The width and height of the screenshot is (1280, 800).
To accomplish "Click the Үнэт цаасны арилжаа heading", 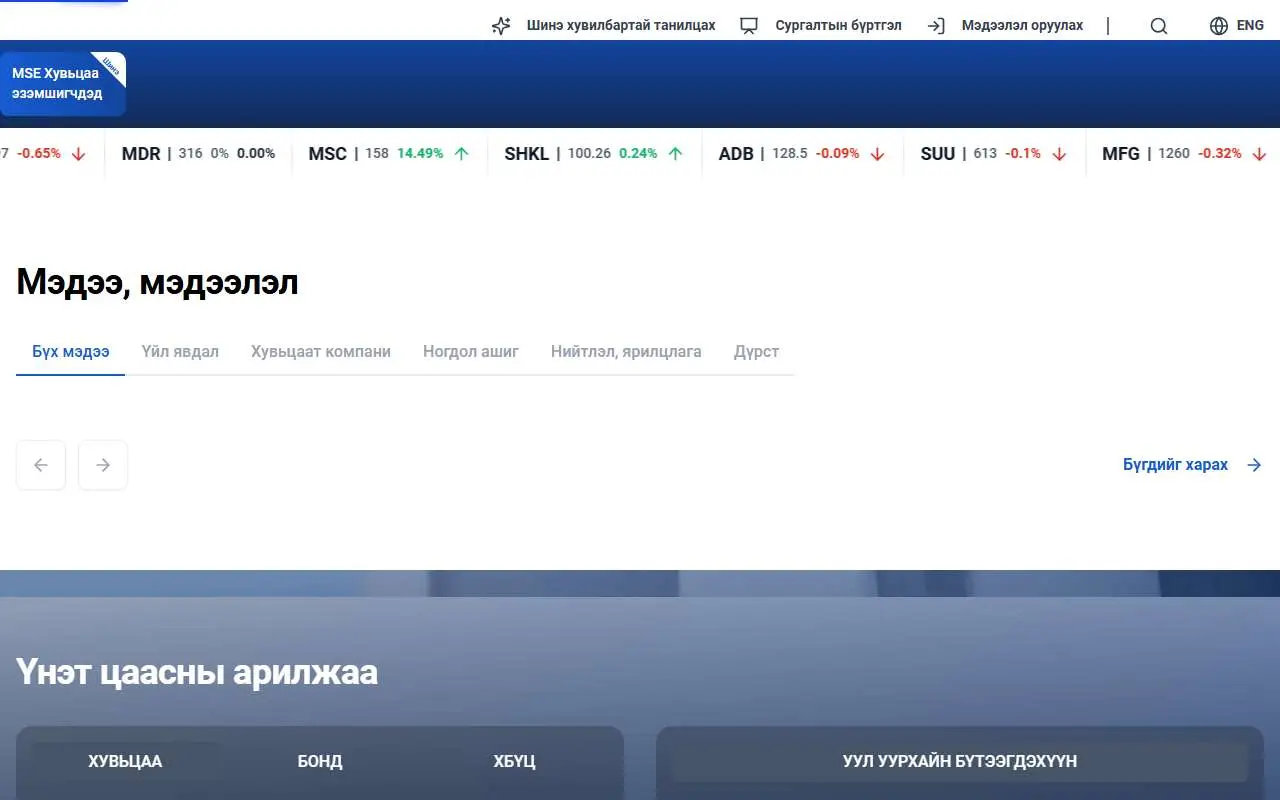I will pyautogui.click(x=197, y=672).
